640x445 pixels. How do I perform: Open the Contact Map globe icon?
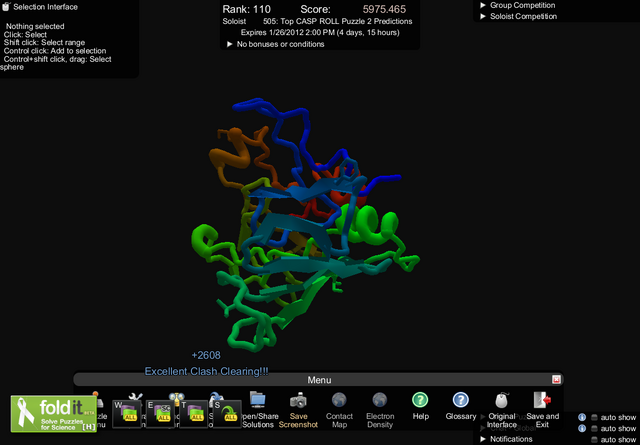click(x=339, y=400)
